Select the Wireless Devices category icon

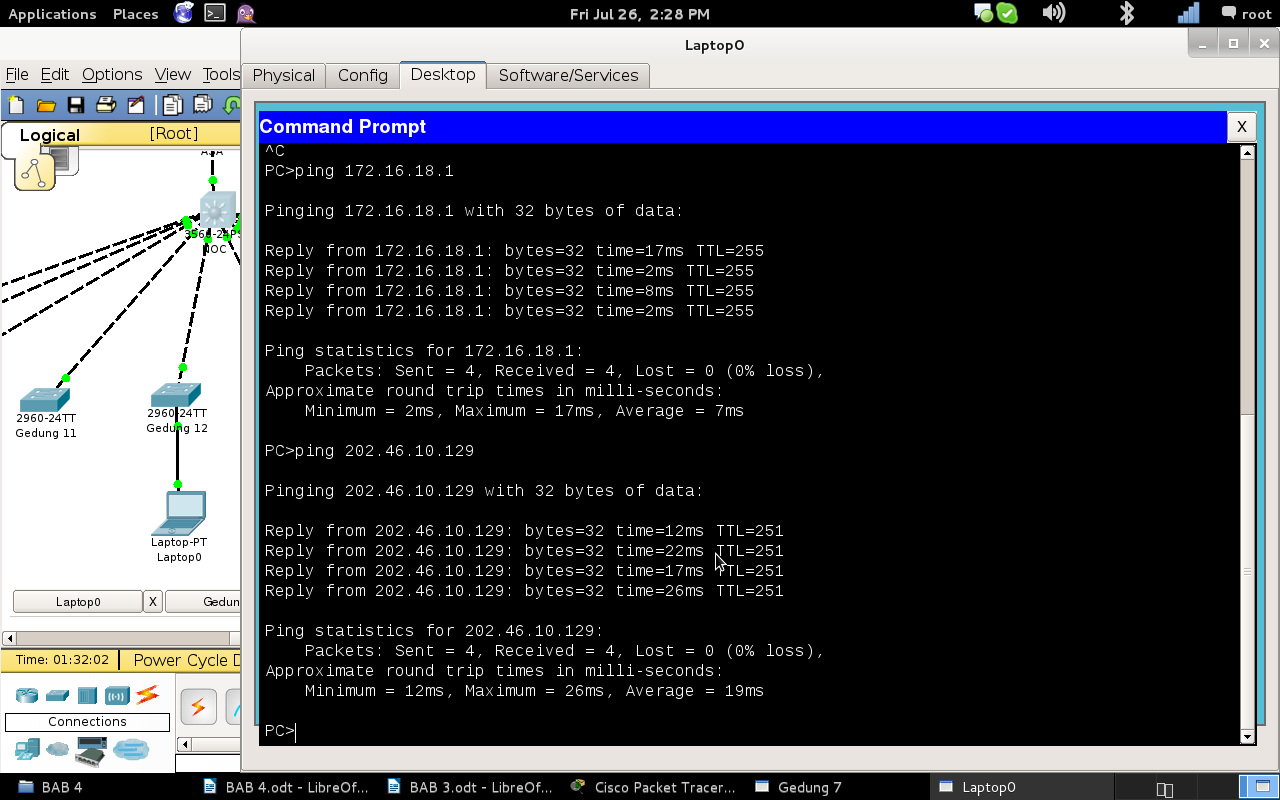117,695
